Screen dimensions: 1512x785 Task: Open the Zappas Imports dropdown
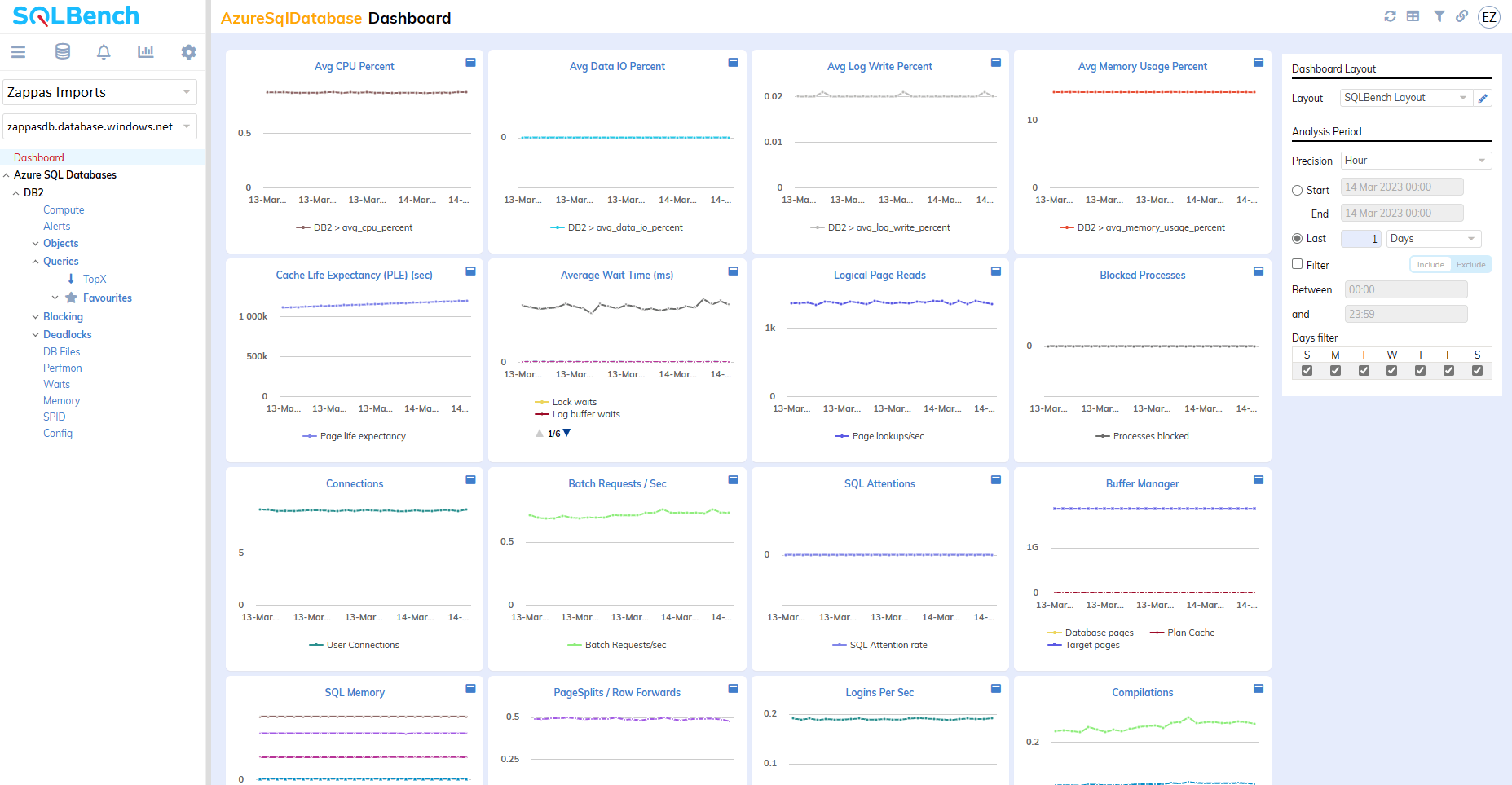pyautogui.click(x=100, y=92)
